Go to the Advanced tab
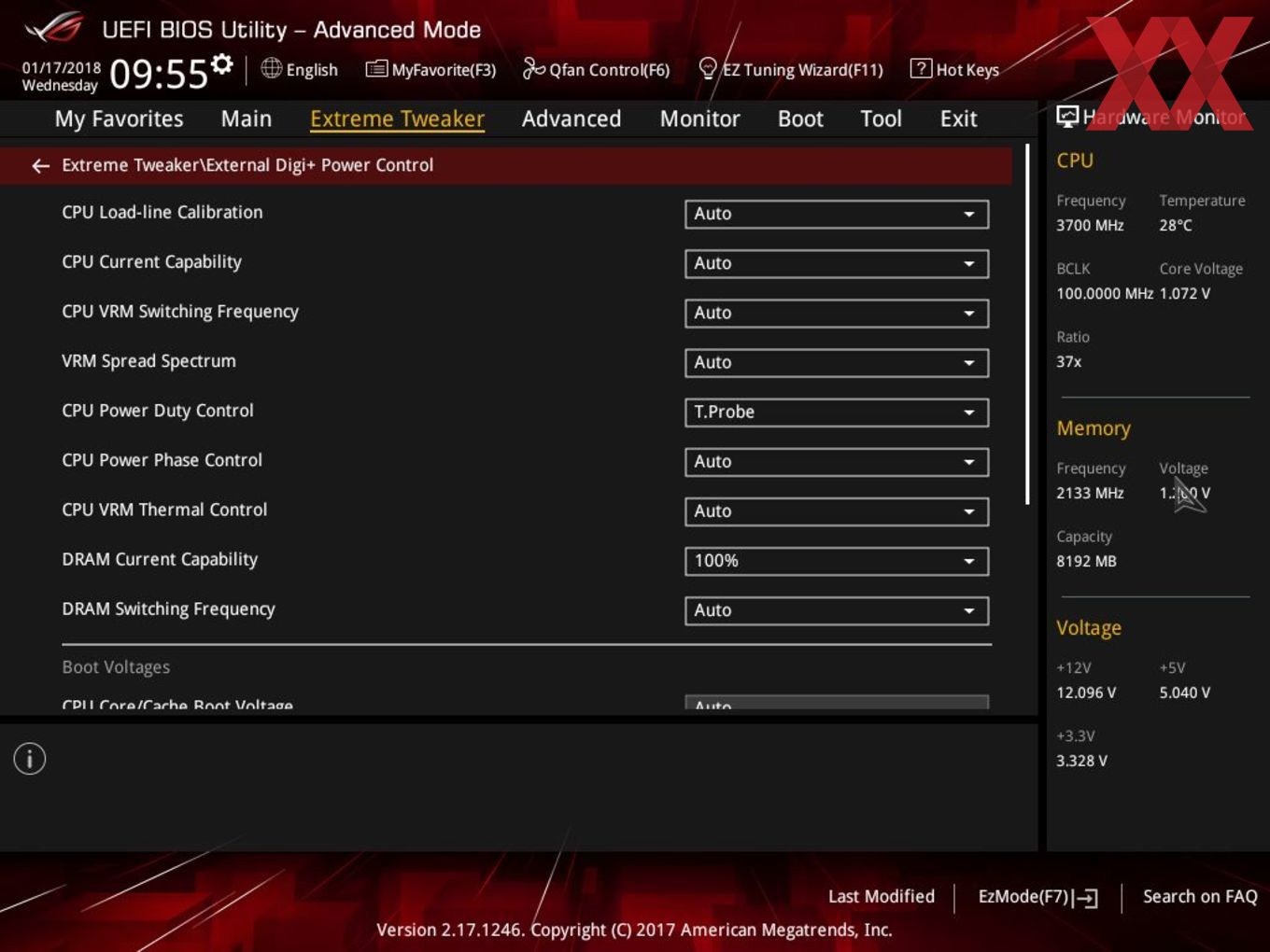The height and width of the screenshot is (952, 1270). coord(571,119)
